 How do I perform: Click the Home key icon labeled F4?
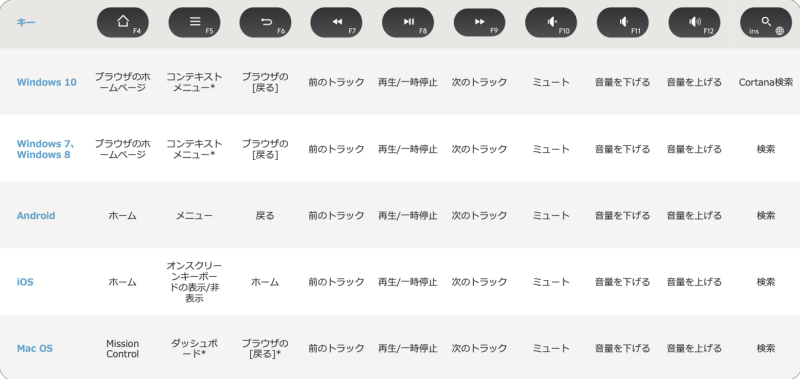click(x=122, y=22)
